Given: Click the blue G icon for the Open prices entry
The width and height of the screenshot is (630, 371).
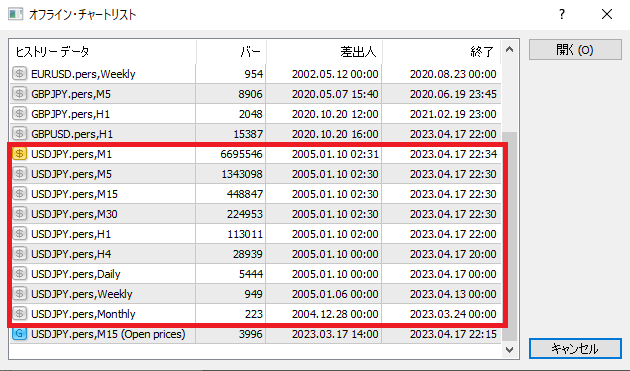Looking at the screenshot, I should 19,334.
